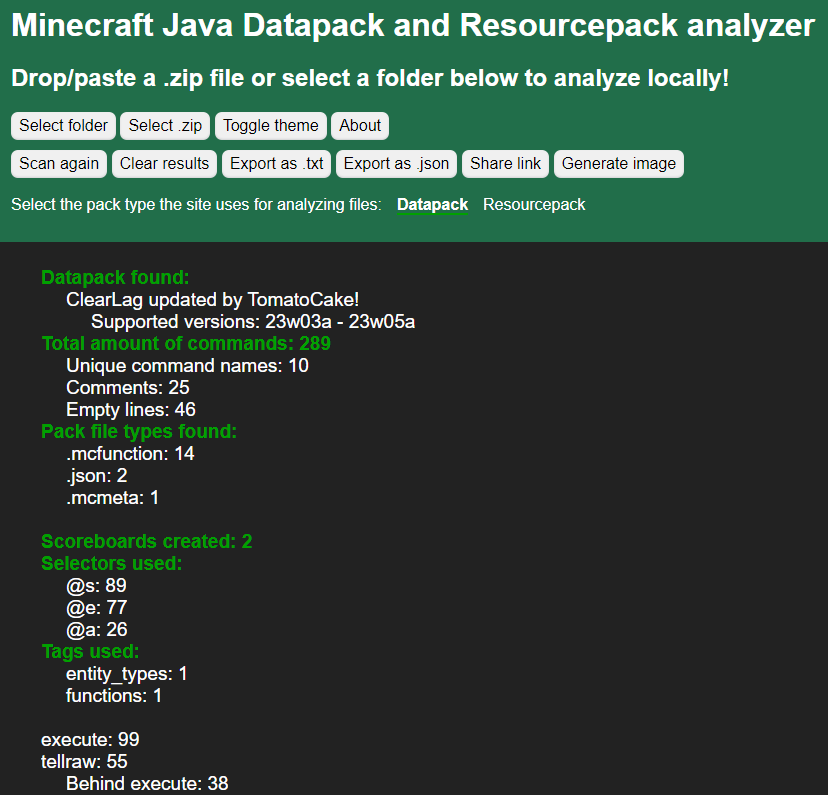828x795 pixels.
Task: Open the About page
Action: click(359, 125)
